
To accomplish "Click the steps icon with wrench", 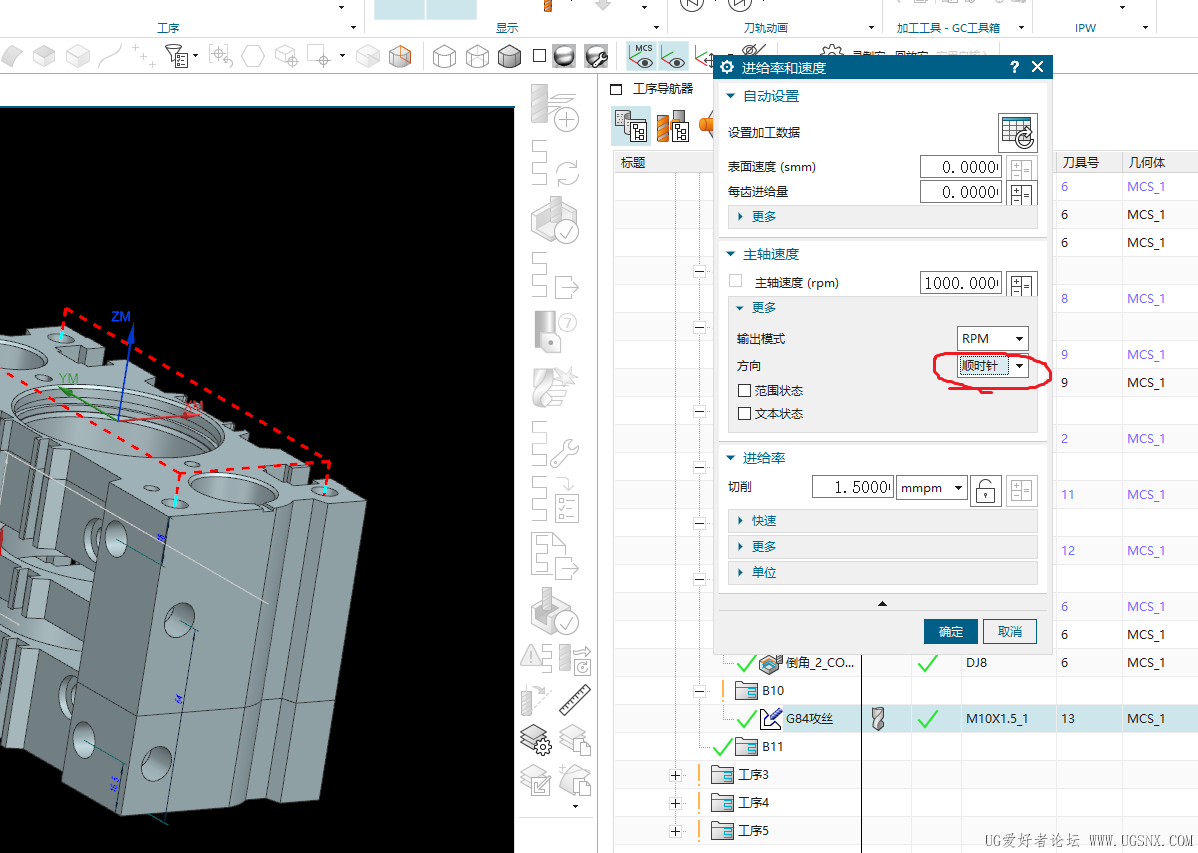I will (x=555, y=444).
